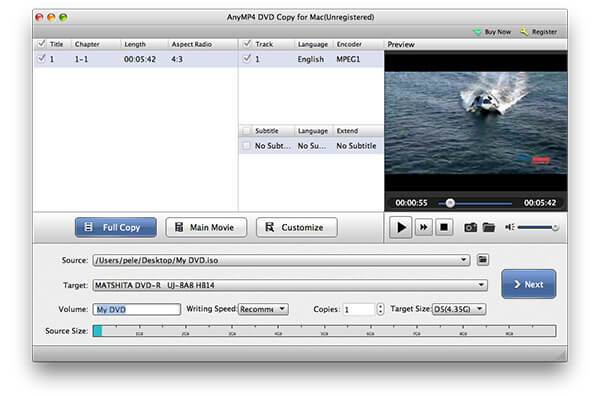Image resolution: width=600 pixels, height=396 pixels.
Task: Toggle the Subtitle header checkbox
Action: click(x=246, y=131)
